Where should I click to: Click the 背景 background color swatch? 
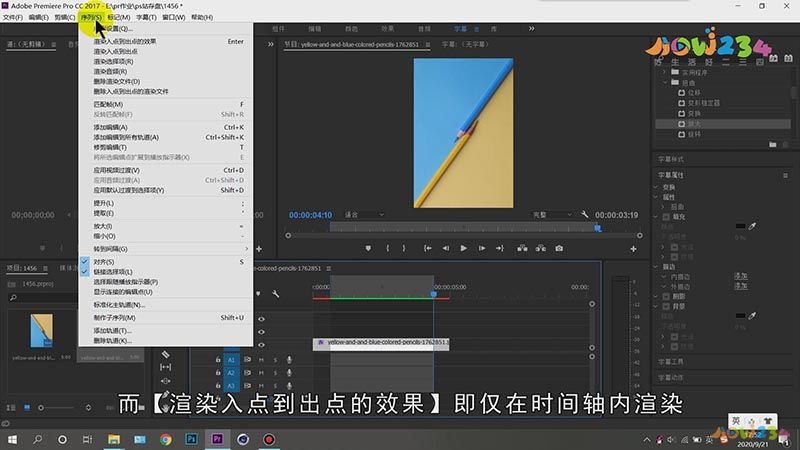pyautogui.click(x=740, y=316)
